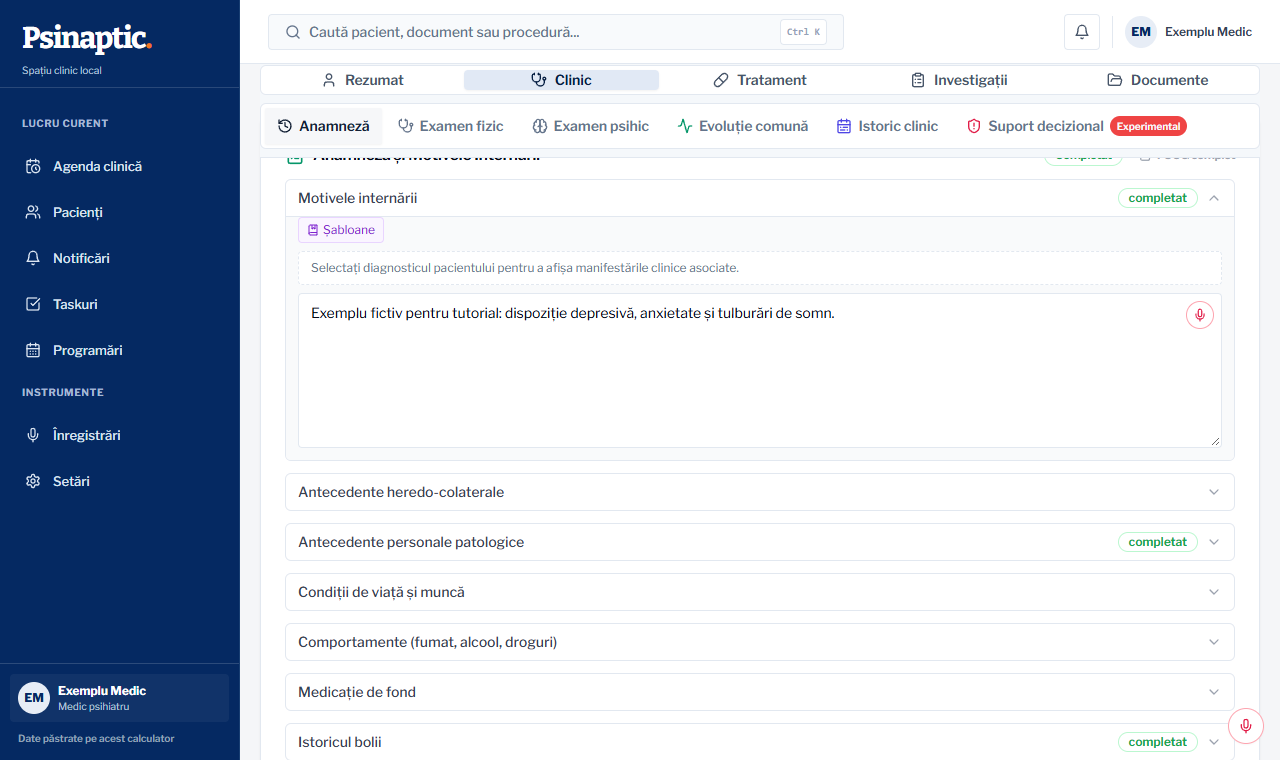Viewport: 1280px width, 760px height.
Task: Expand Condiții de viață și muncă section
Action: pos(760,592)
